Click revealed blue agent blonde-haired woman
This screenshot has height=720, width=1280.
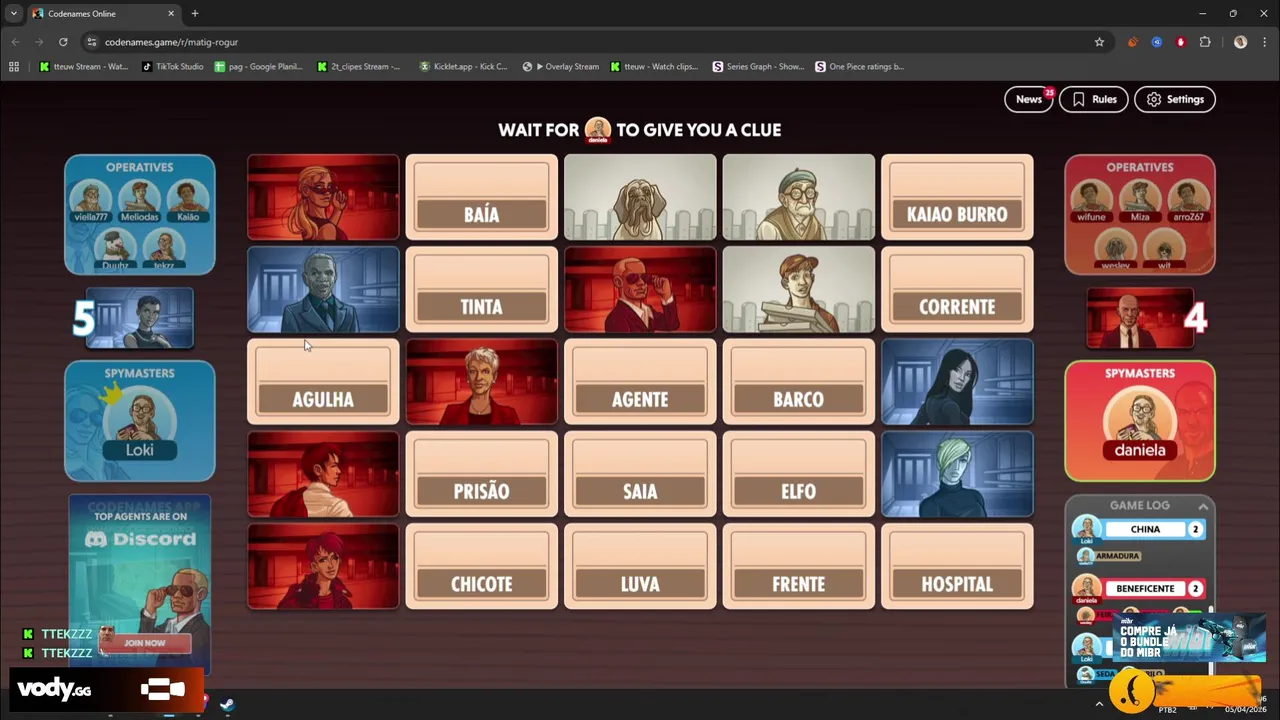point(957,474)
